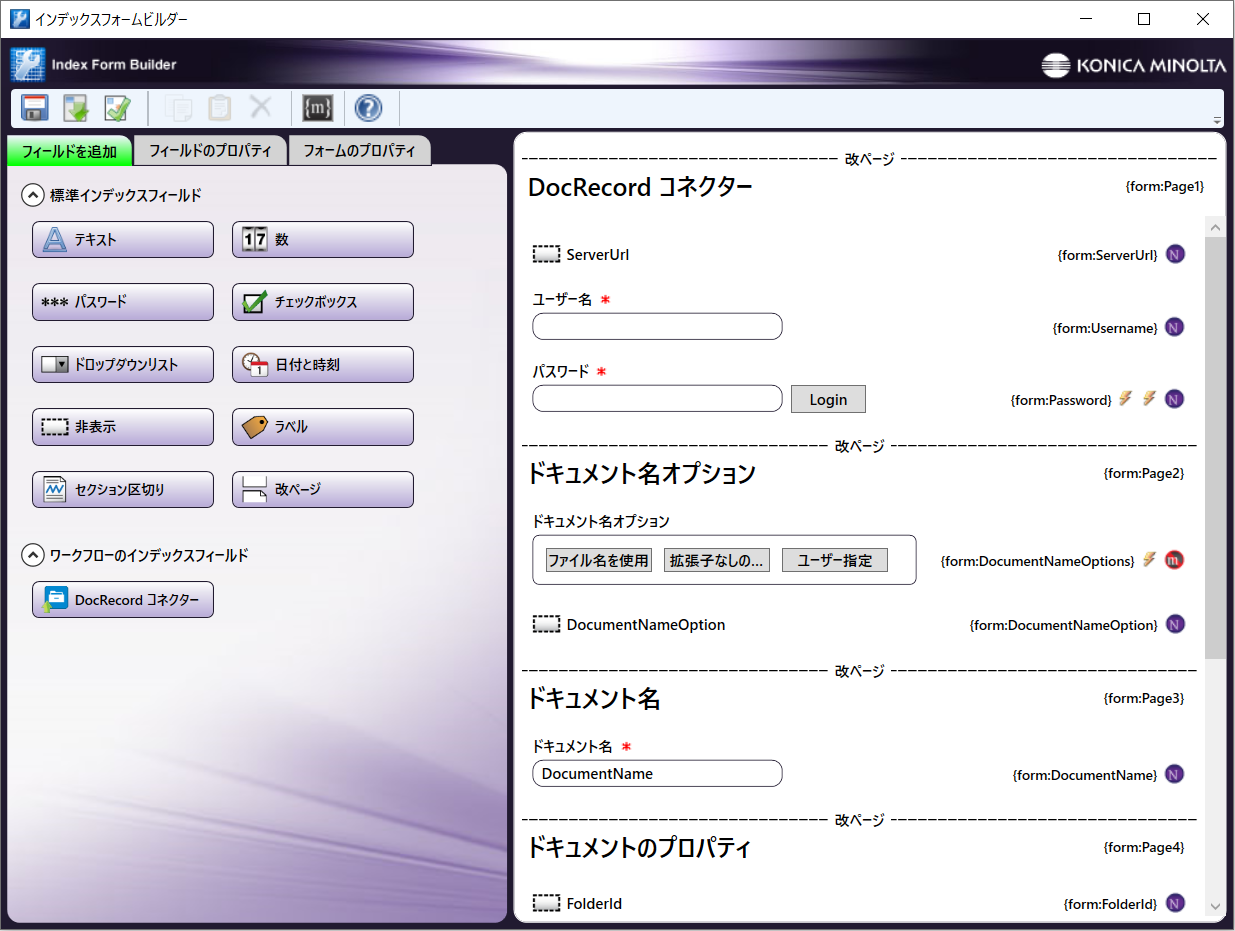Image resolution: width=1235 pixels, height=931 pixels.
Task: Open the toolbar overflow arrow at right end
Action: [x=1216, y=120]
